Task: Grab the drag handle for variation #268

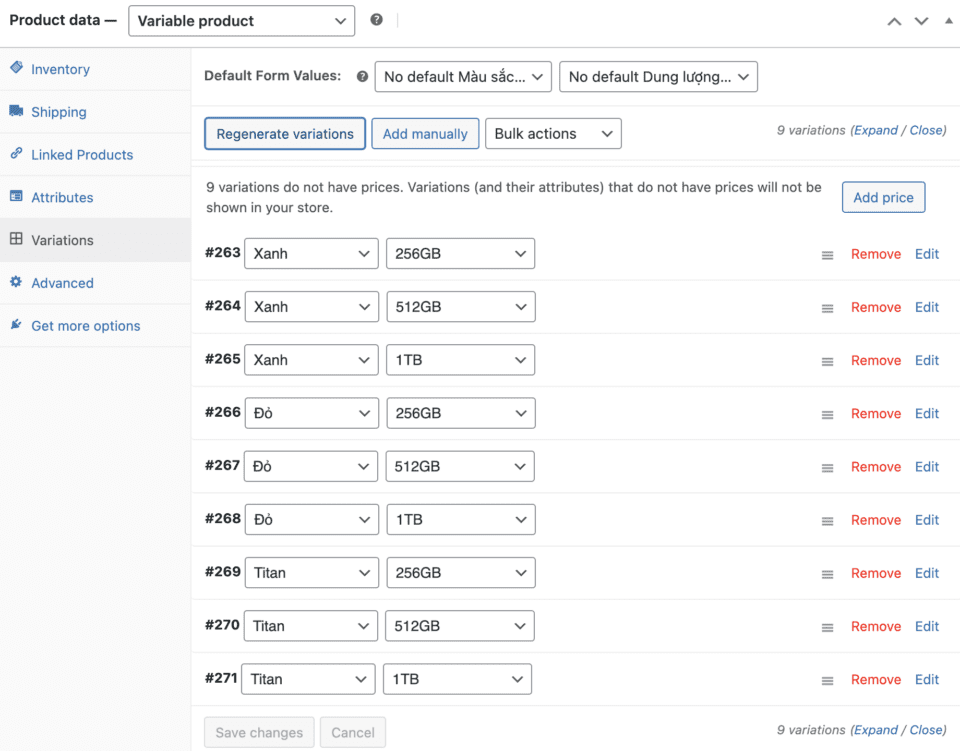Action: 827,521
